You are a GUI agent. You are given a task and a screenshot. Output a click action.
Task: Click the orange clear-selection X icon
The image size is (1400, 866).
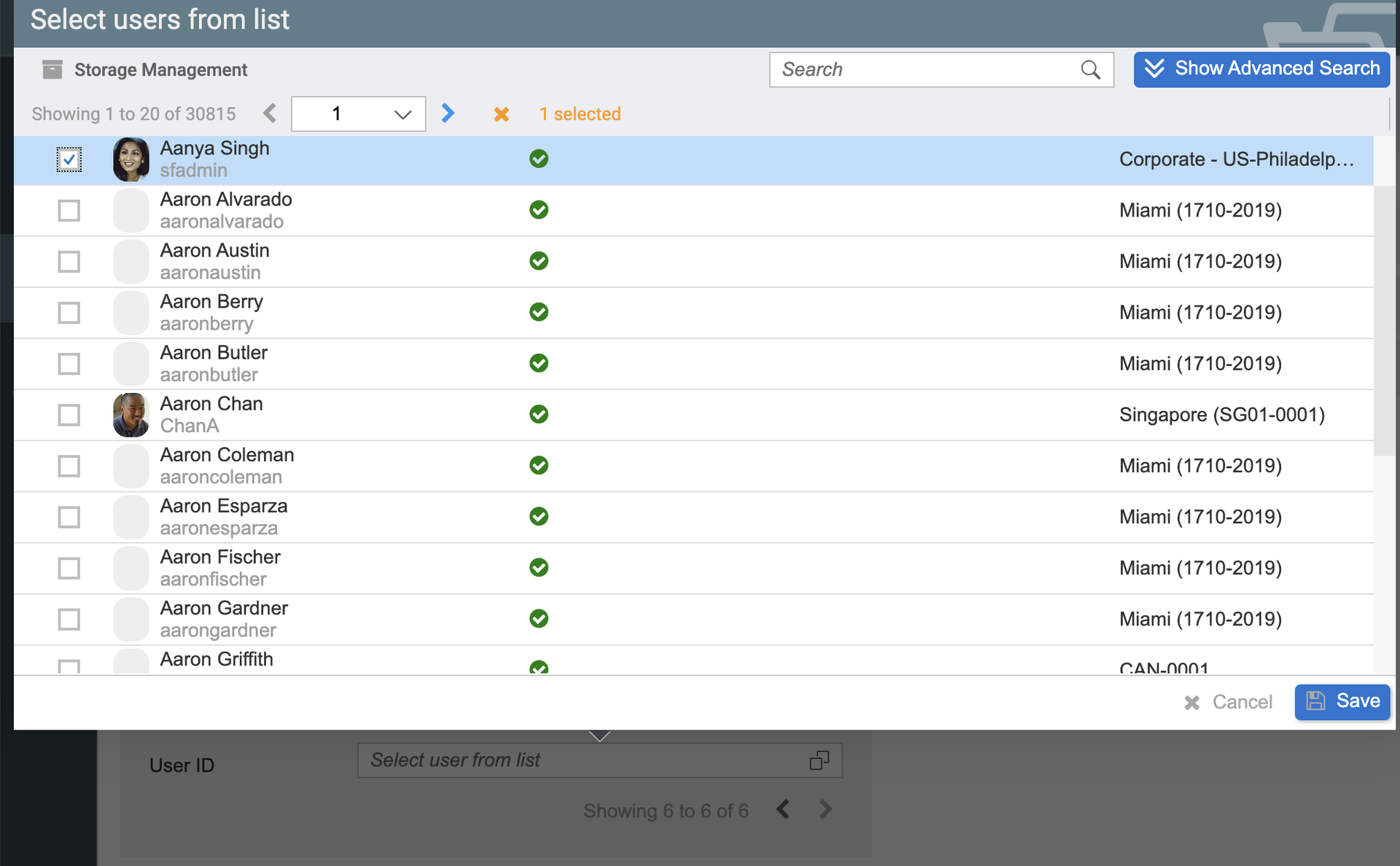click(x=501, y=114)
